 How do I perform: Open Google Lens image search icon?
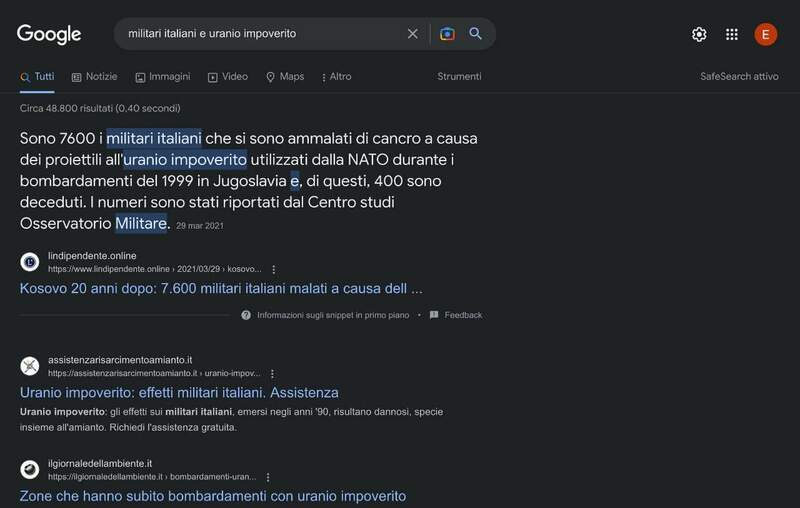tap(448, 34)
